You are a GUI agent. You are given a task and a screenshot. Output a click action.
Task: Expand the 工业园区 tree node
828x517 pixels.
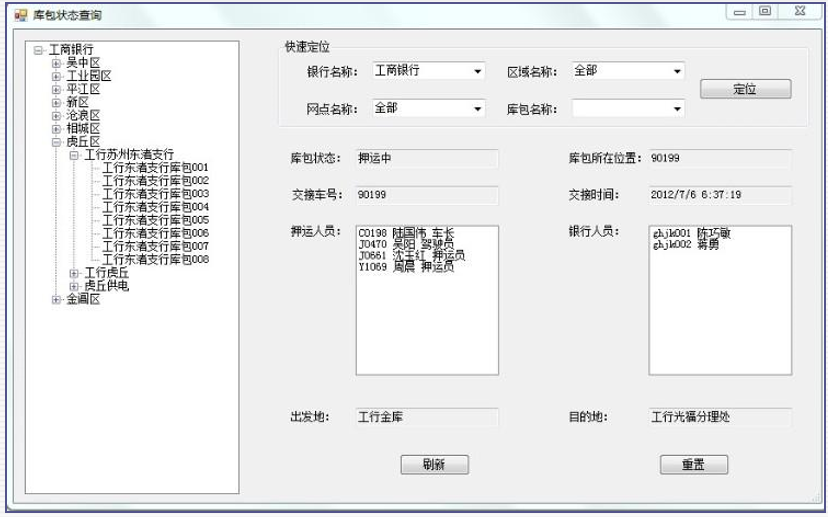tap(56, 77)
